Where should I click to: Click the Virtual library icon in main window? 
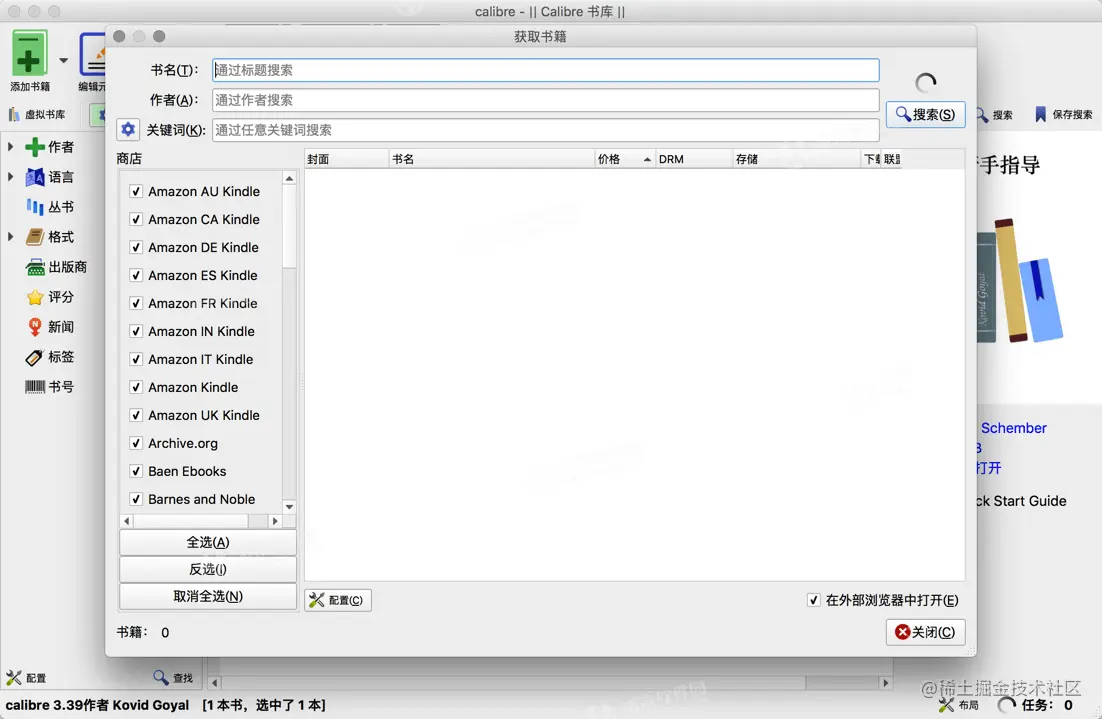click(13, 114)
